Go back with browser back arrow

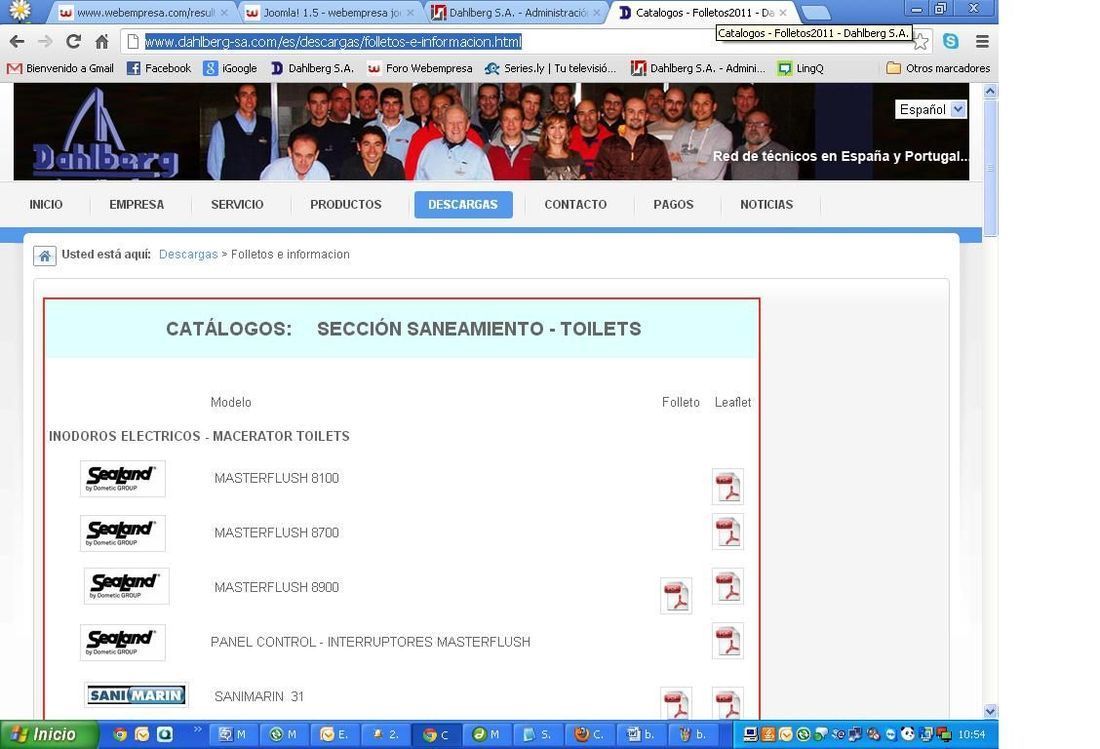18,41
